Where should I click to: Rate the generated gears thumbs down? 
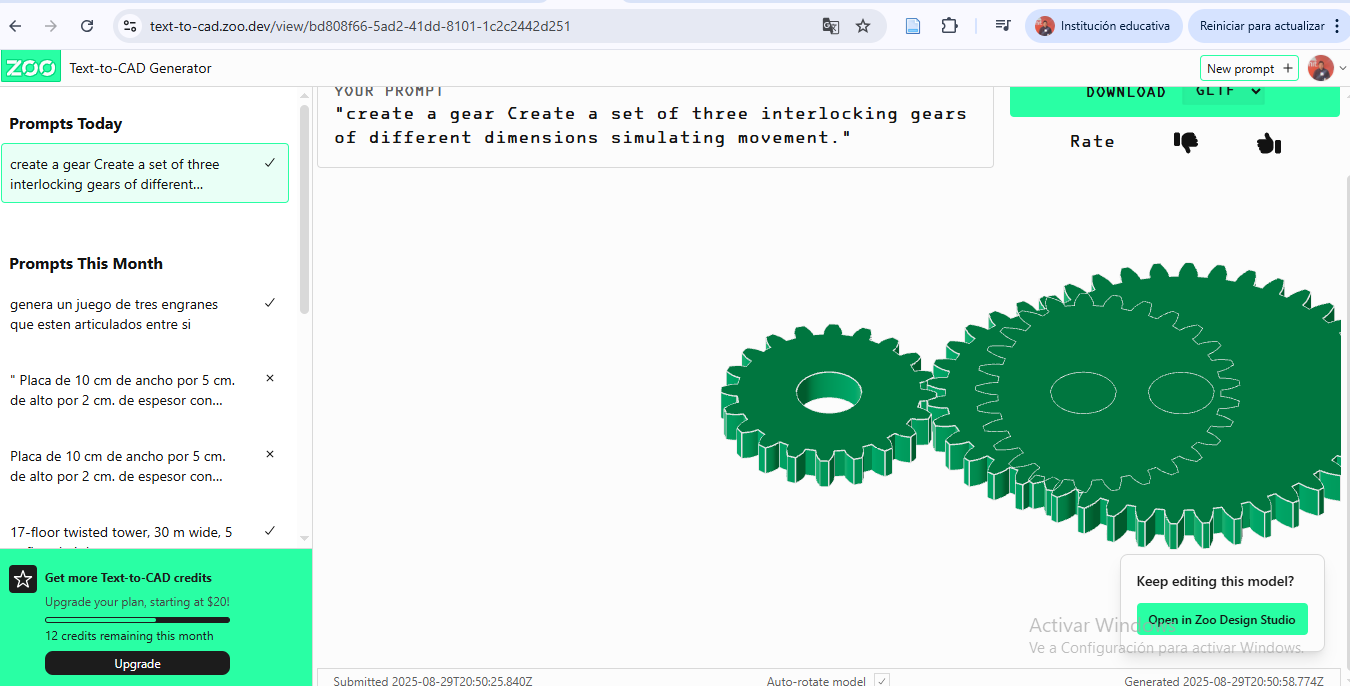click(x=1184, y=143)
